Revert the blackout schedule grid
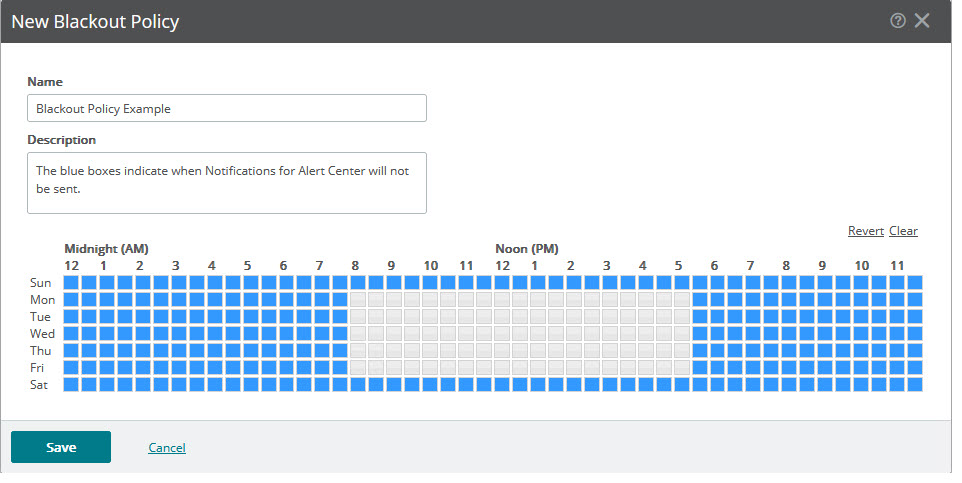Image resolution: width=962 pixels, height=483 pixels. pyautogui.click(x=866, y=231)
